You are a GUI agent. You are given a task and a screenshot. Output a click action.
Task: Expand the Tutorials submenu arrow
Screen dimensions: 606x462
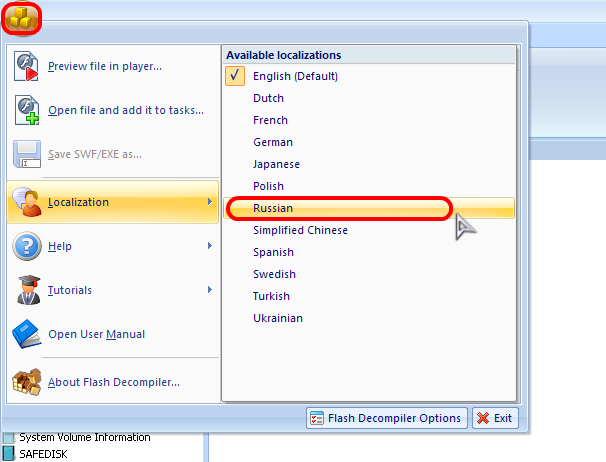point(209,290)
